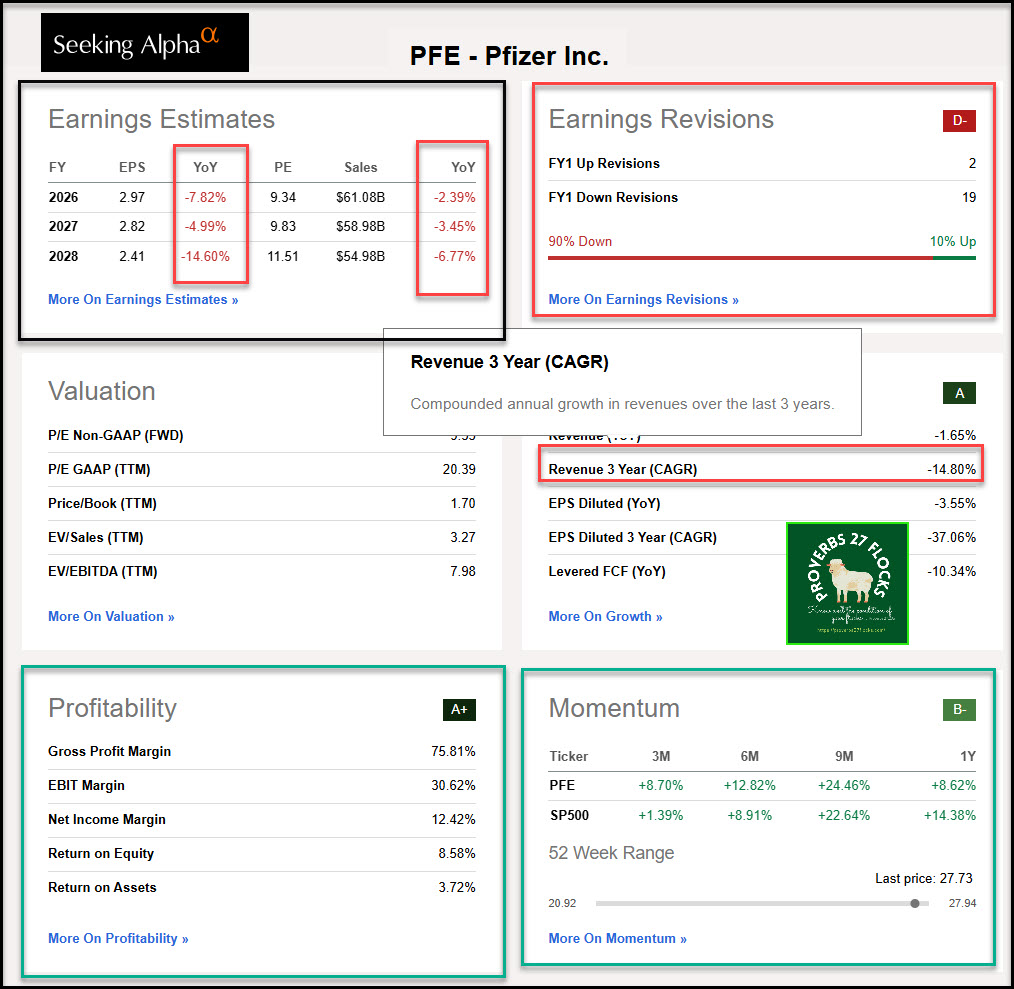Open More On Earnings Estimates link
The width and height of the screenshot is (1014, 989).
click(143, 299)
